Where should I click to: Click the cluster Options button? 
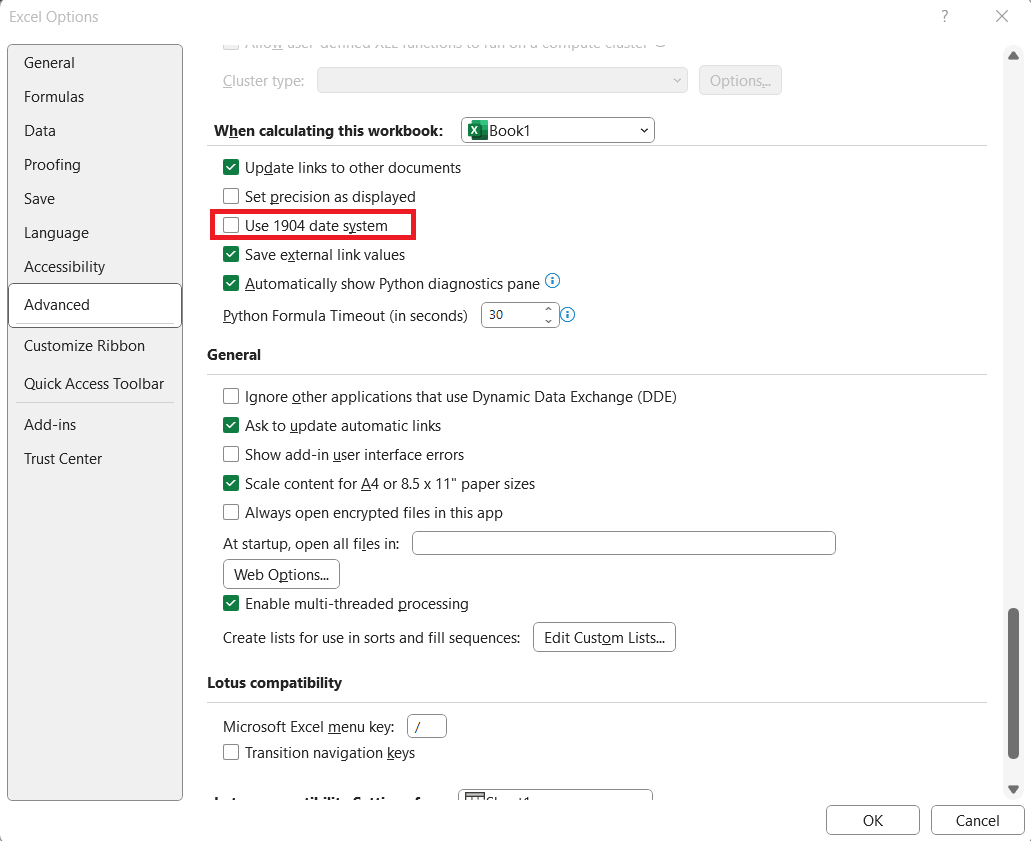(740, 80)
